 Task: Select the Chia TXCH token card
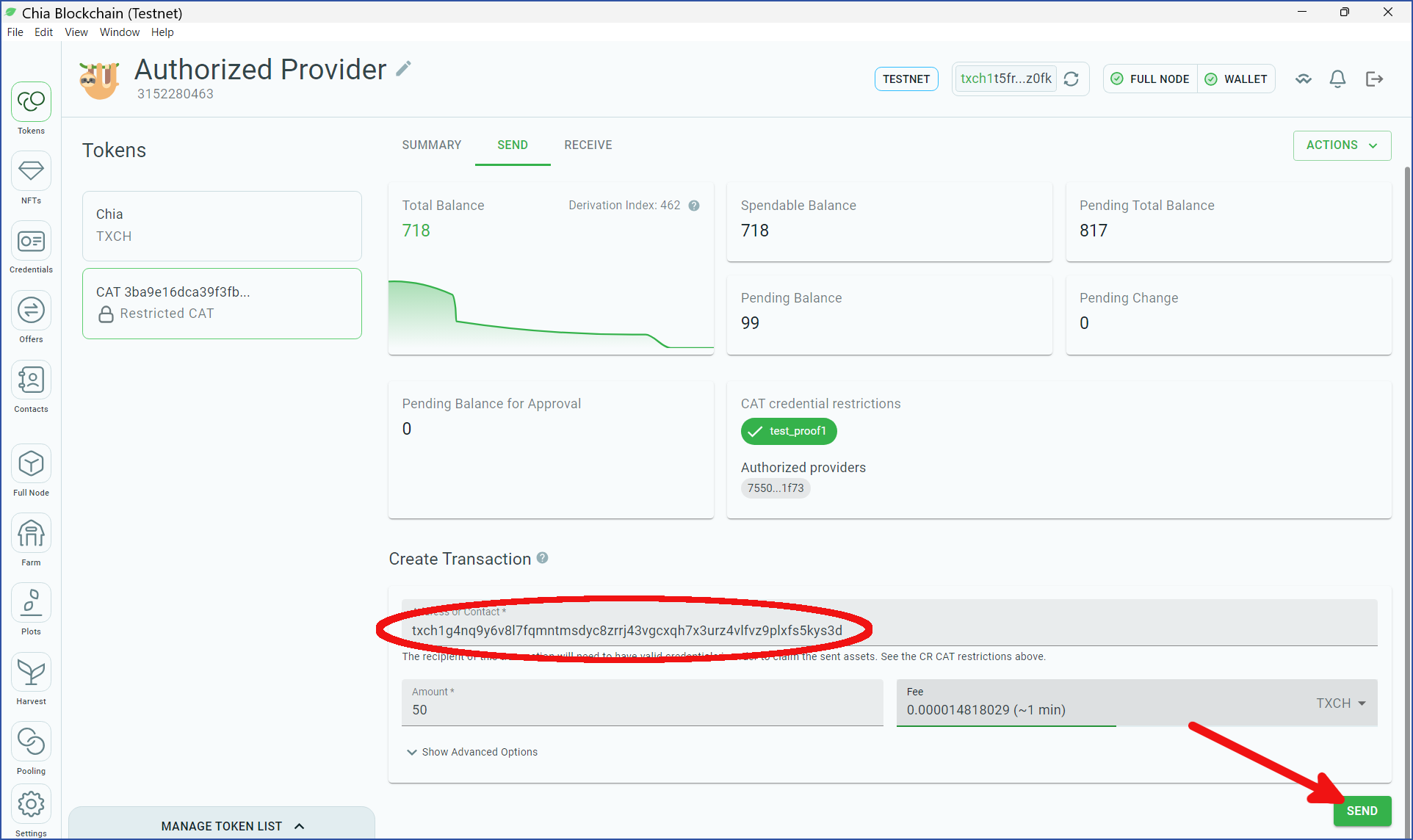(222, 226)
